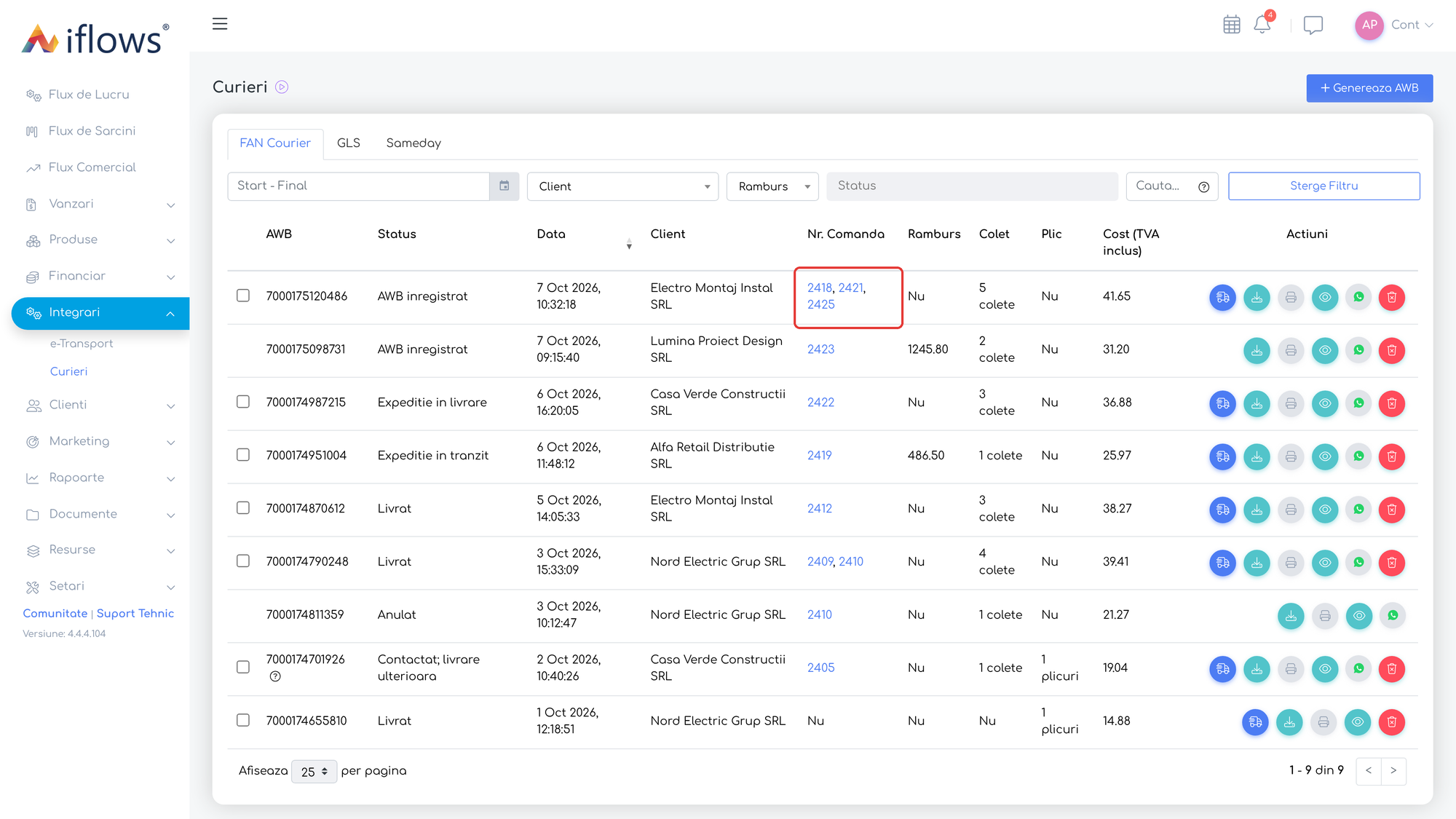Collapse the Integrari sidebar section
Screen dimensions: 1456x819
100,313
